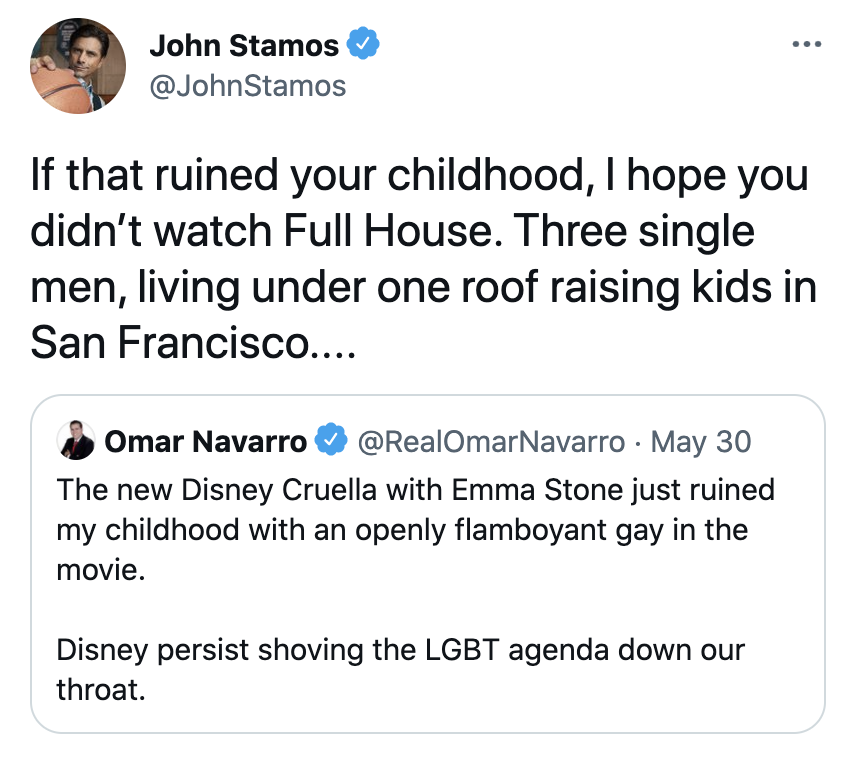This screenshot has height=758, width=856.
Task: Click 'If that ruined your childhood' line
Action: point(419,175)
